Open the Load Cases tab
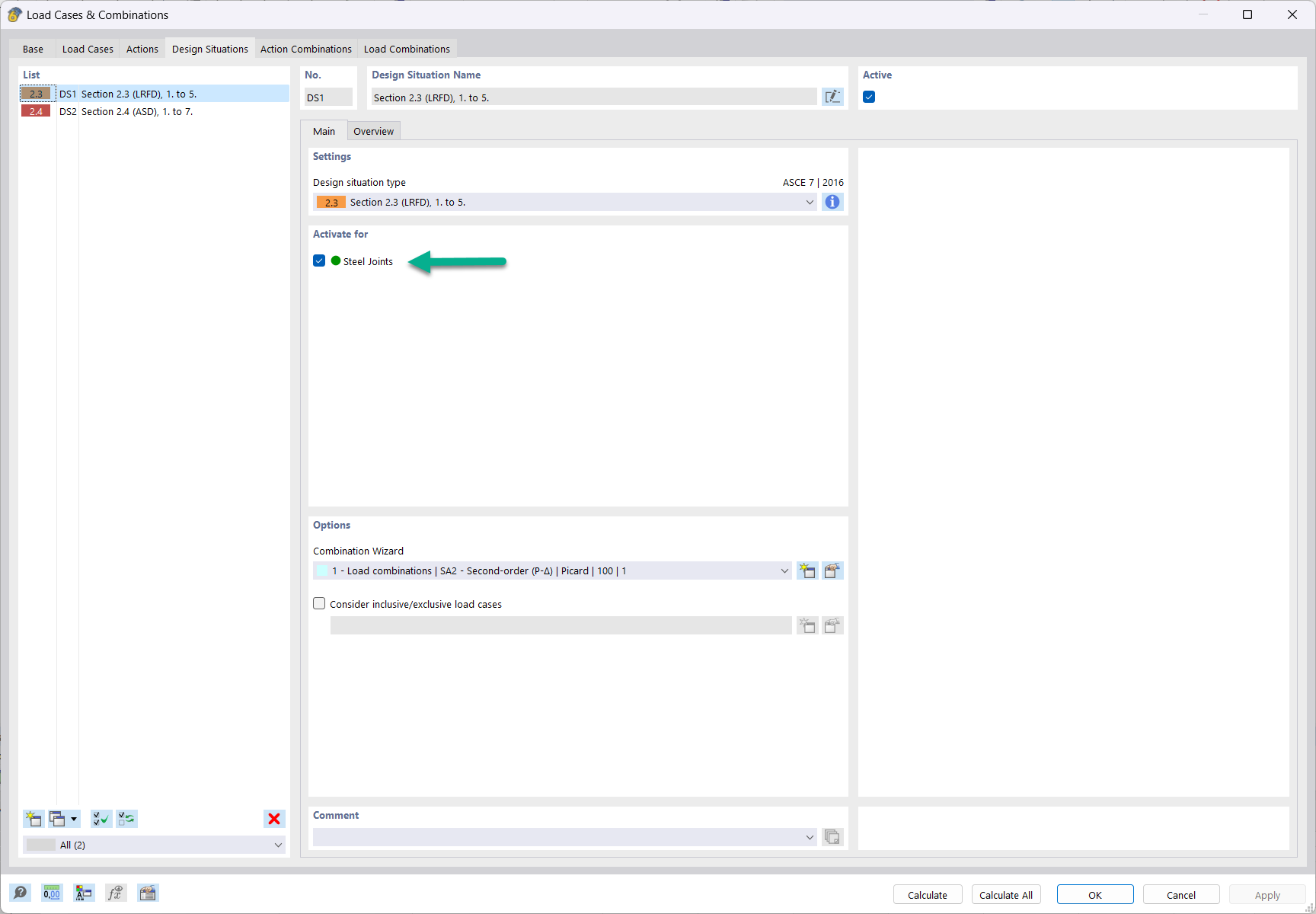The image size is (1316, 914). point(88,49)
